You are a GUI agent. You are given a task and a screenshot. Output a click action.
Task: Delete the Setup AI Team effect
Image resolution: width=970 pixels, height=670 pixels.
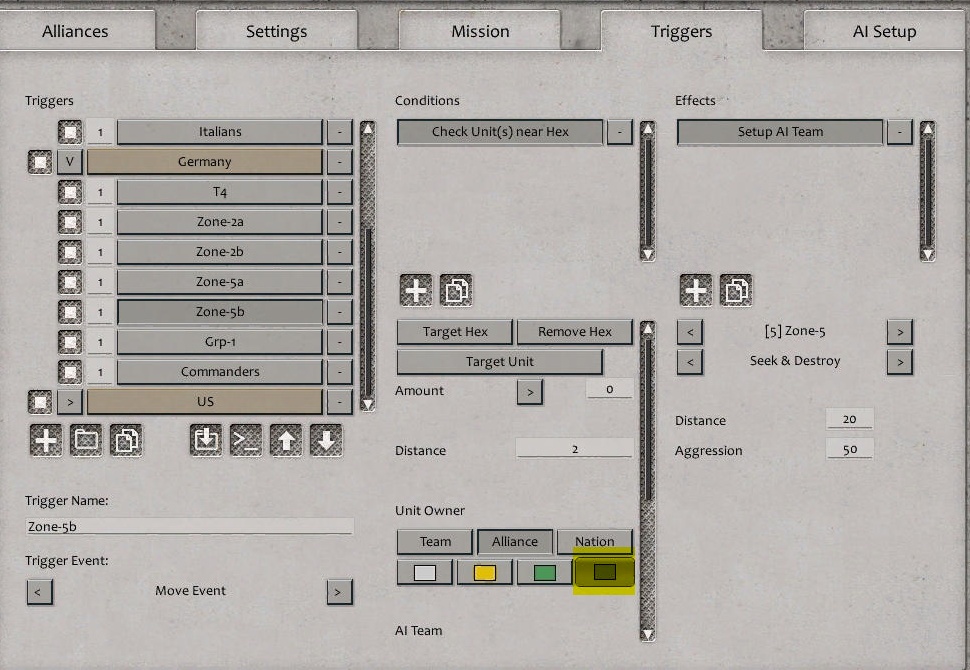(900, 132)
